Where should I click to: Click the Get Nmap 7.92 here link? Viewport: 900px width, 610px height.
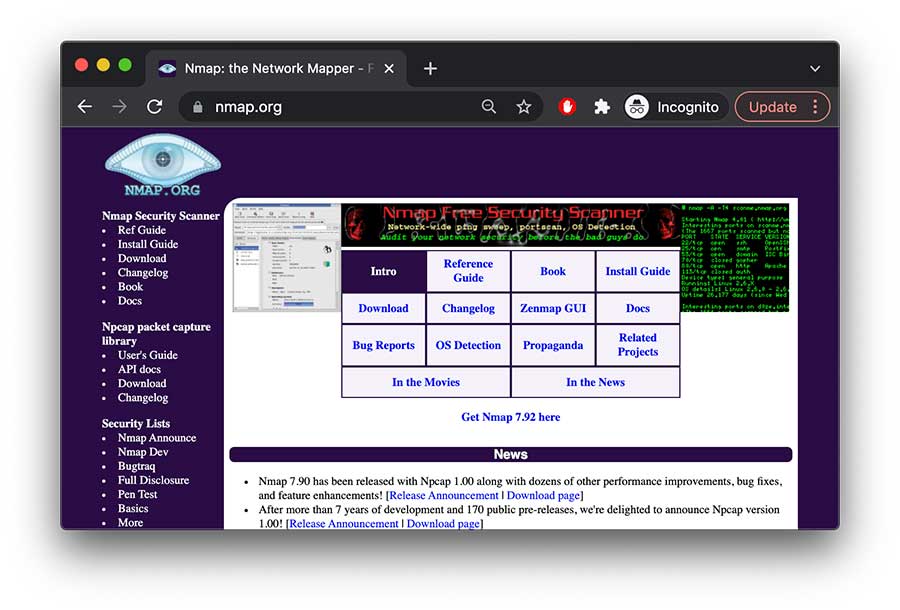tap(510, 417)
